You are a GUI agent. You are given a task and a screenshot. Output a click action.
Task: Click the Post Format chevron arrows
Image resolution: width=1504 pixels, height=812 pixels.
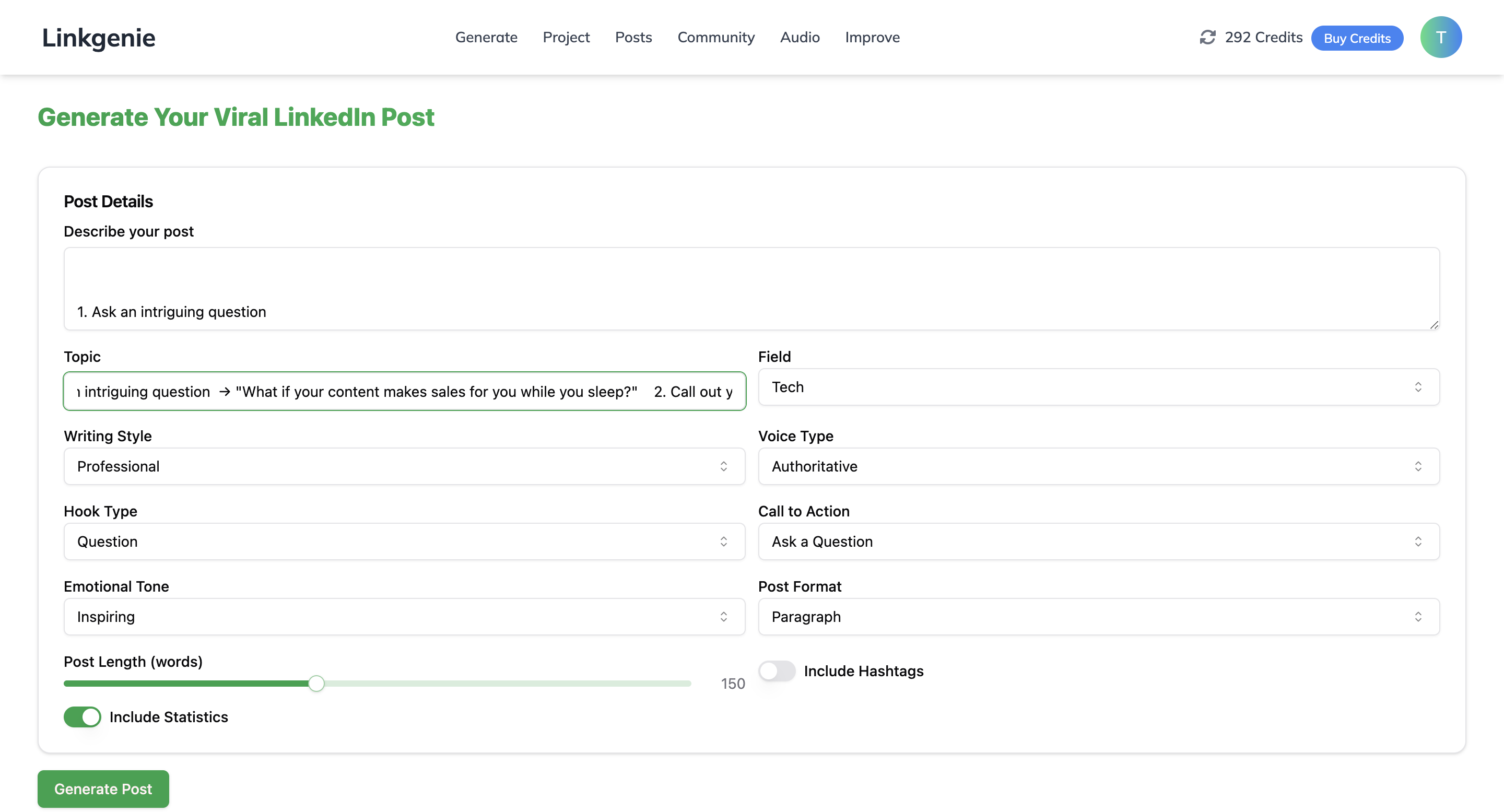[x=1418, y=617]
